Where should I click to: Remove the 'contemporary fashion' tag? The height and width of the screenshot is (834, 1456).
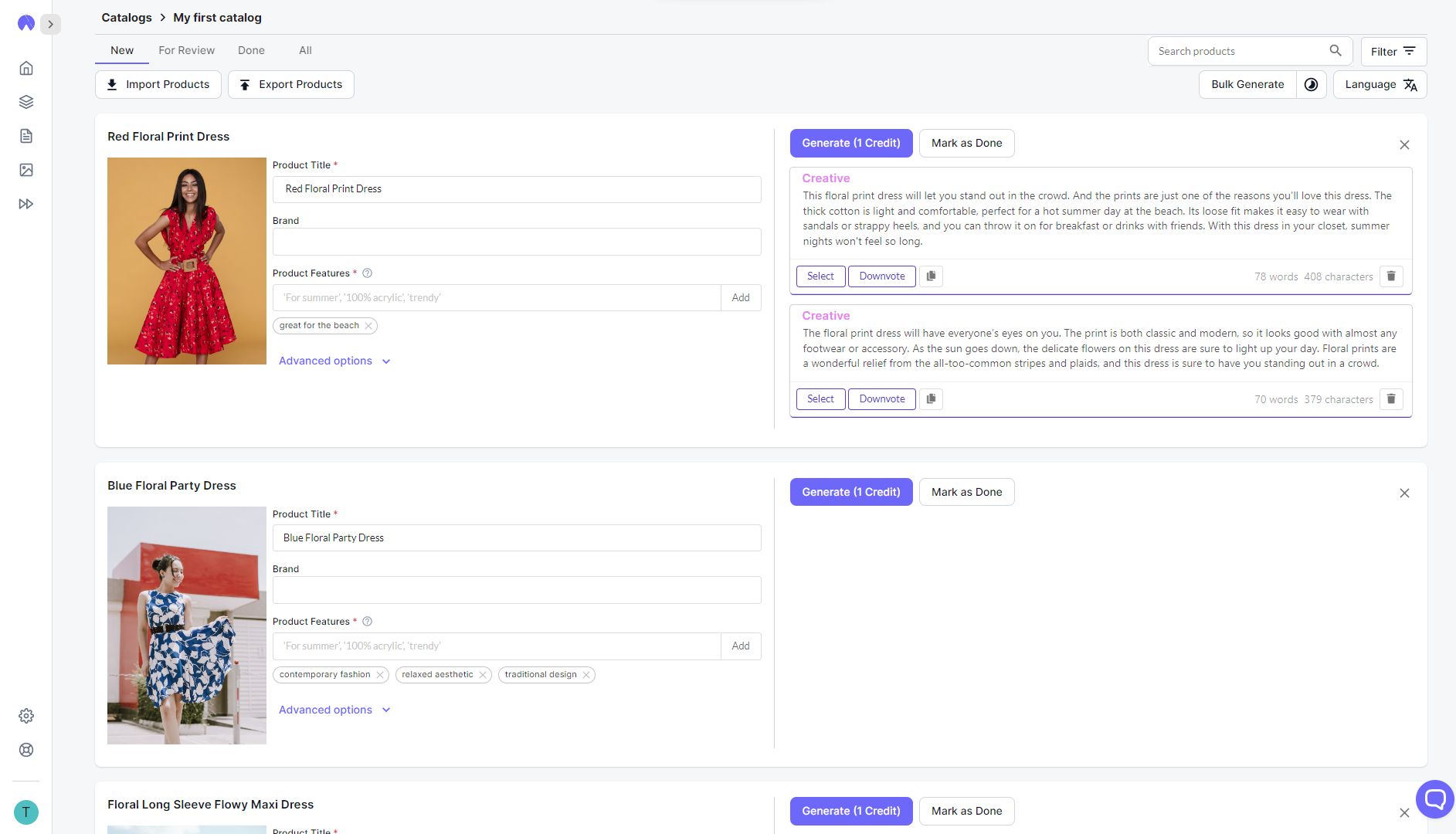click(380, 675)
